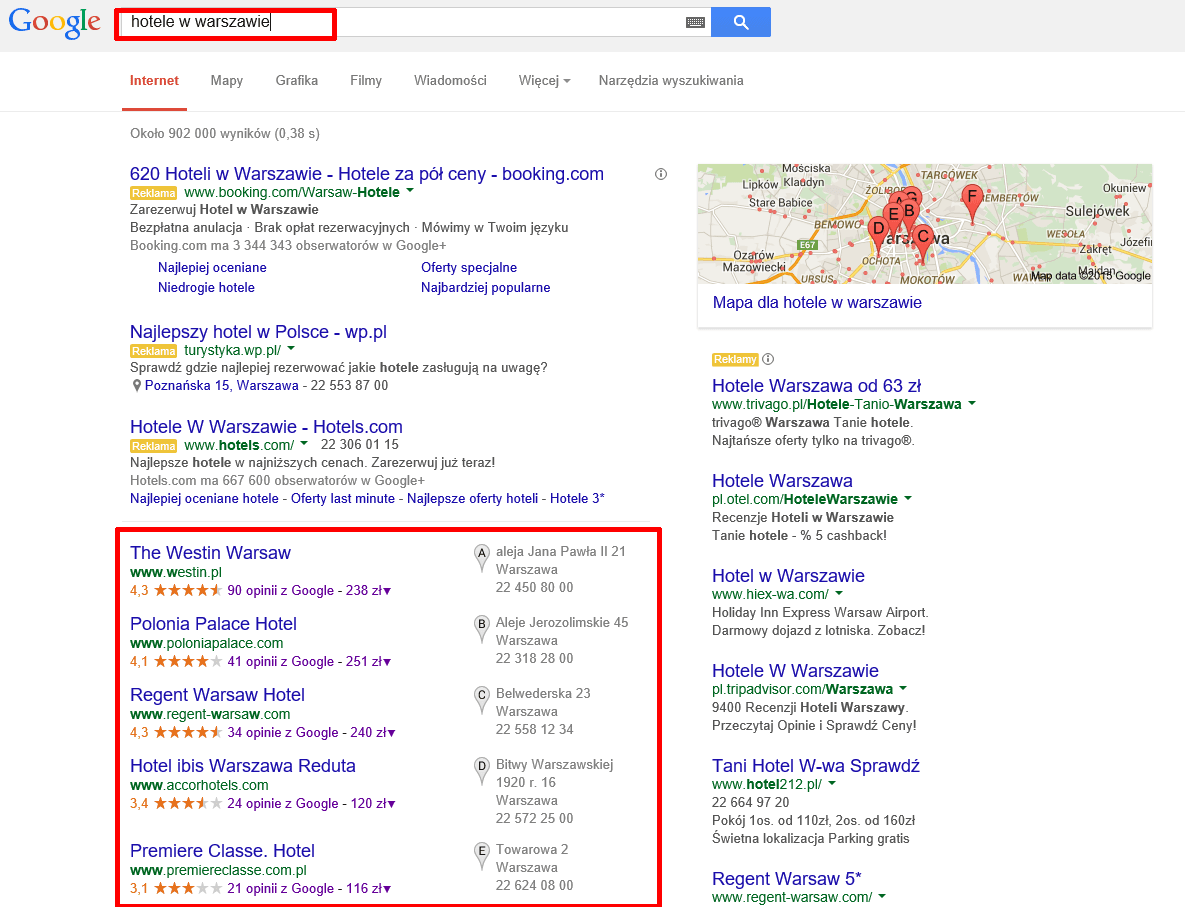Switch to the Wiadomości tab
1185x907 pixels.
[450, 81]
